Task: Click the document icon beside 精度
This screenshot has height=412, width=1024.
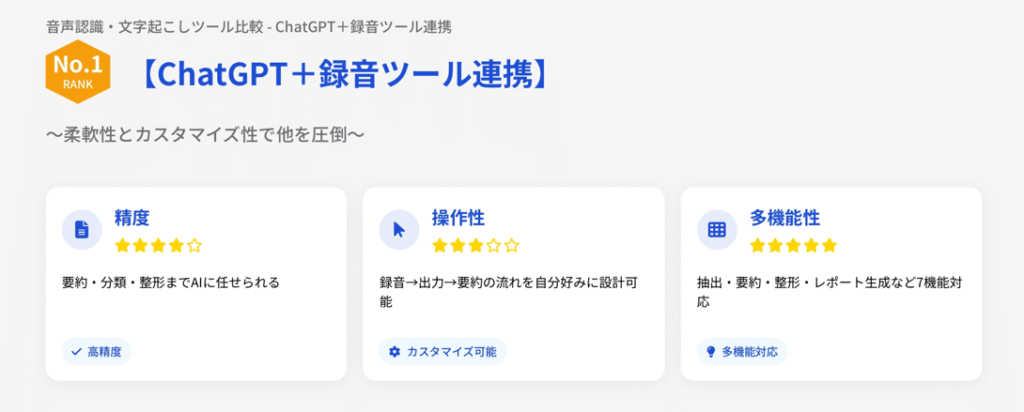Action: point(82,230)
